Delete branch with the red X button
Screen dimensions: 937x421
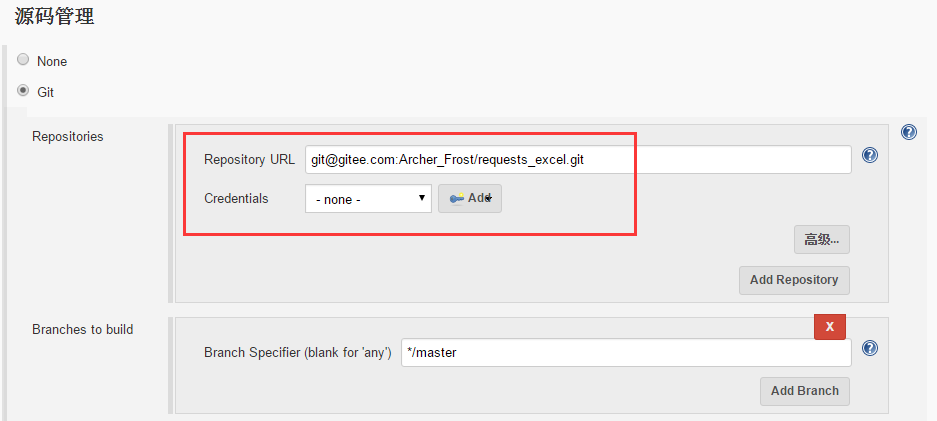829,326
